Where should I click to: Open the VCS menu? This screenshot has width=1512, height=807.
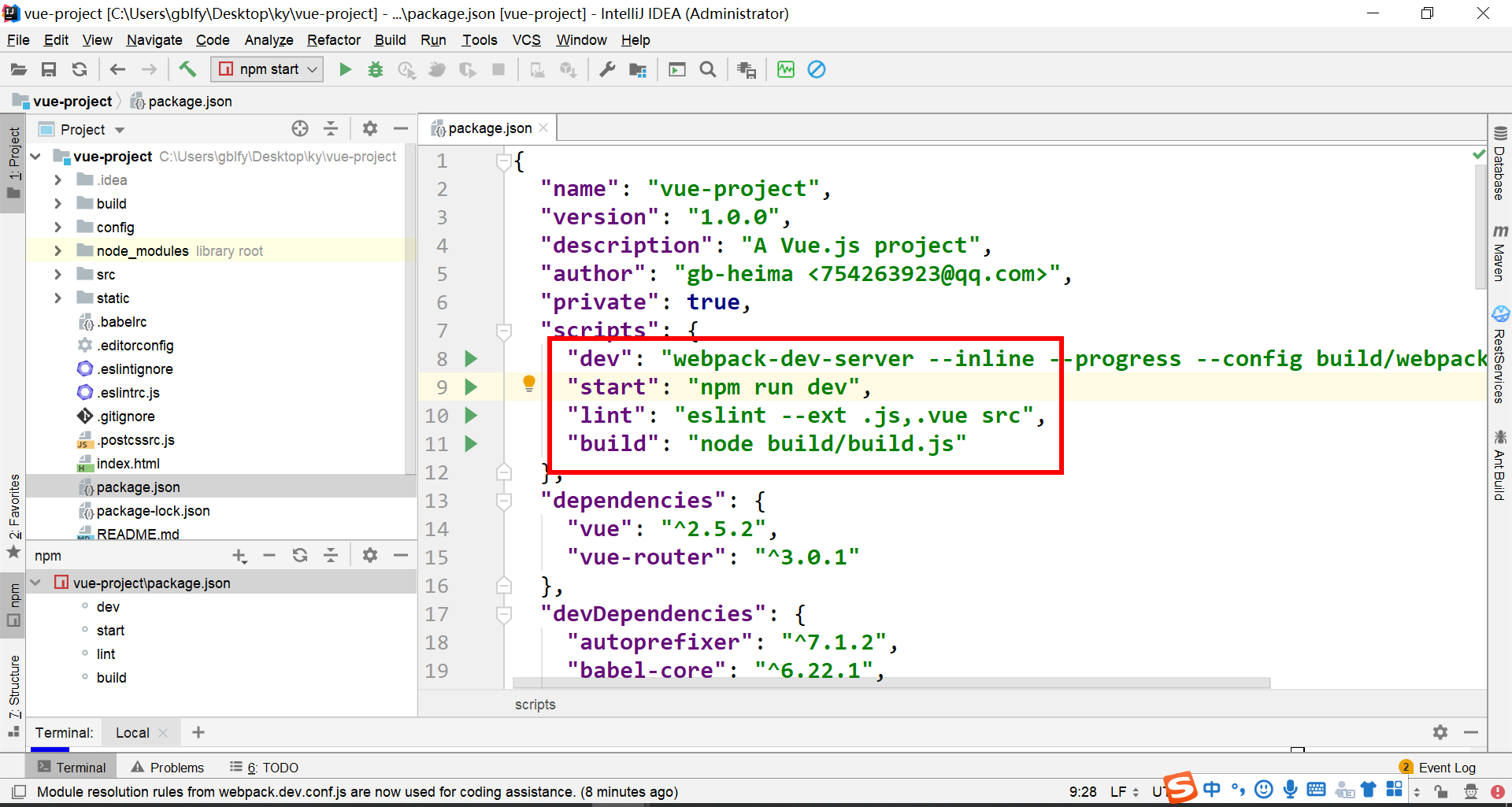click(x=526, y=40)
